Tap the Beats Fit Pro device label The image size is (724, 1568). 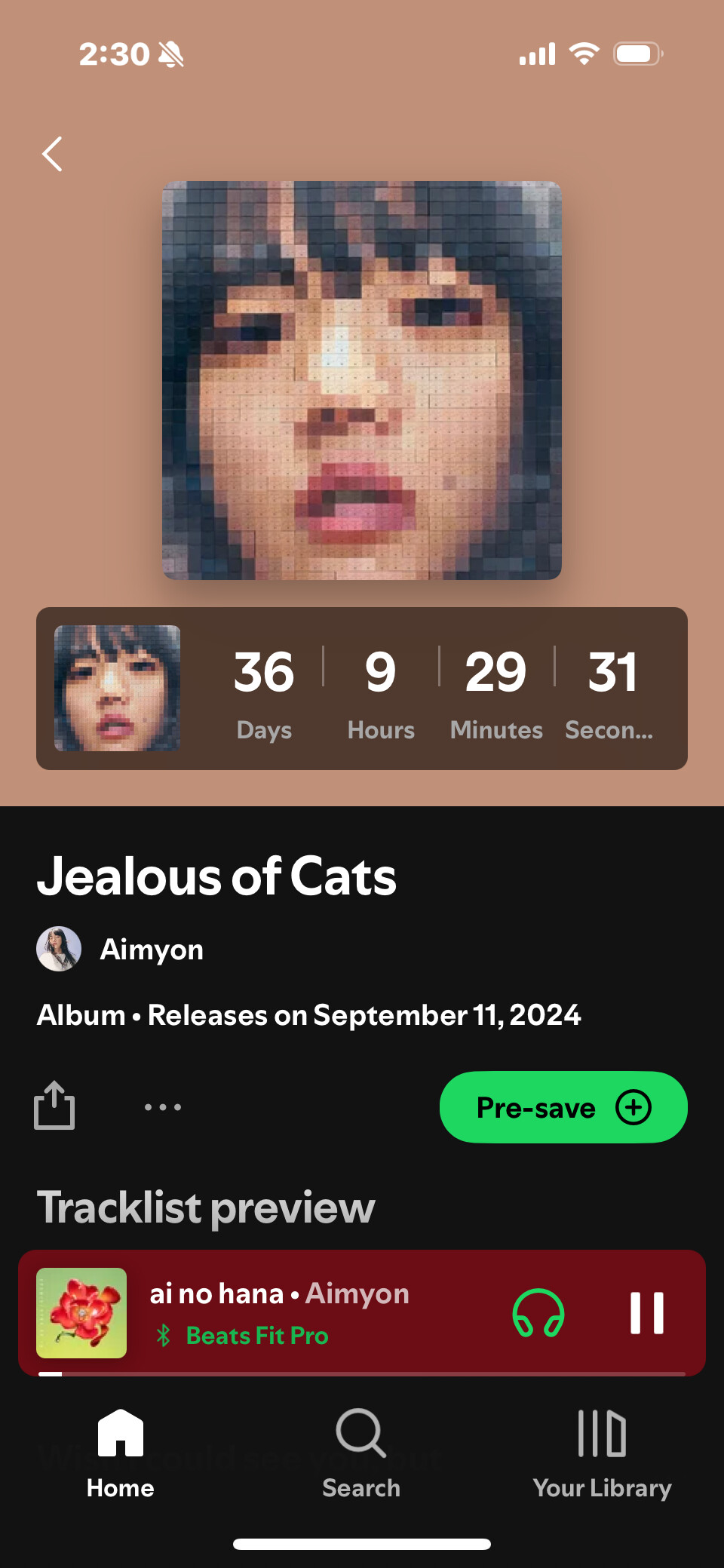(257, 1336)
